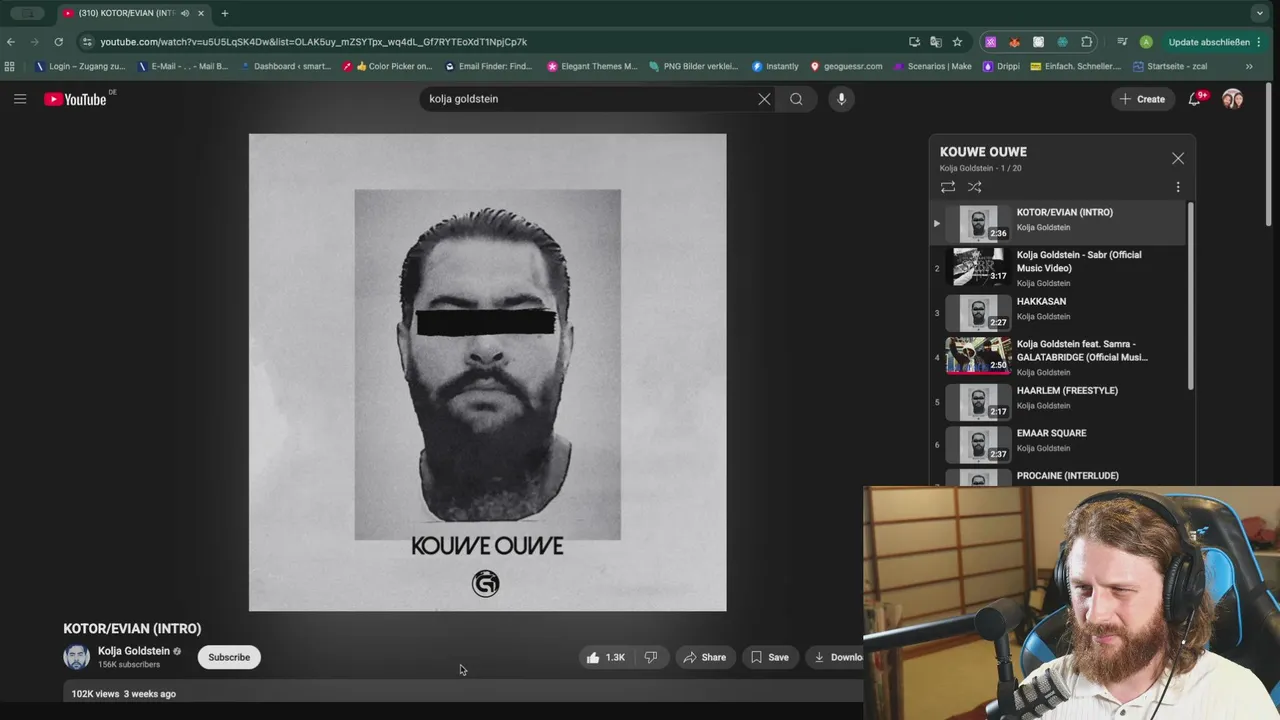
Task: Open the Kolja Goldstein channel name link
Action: [x=133, y=651]
